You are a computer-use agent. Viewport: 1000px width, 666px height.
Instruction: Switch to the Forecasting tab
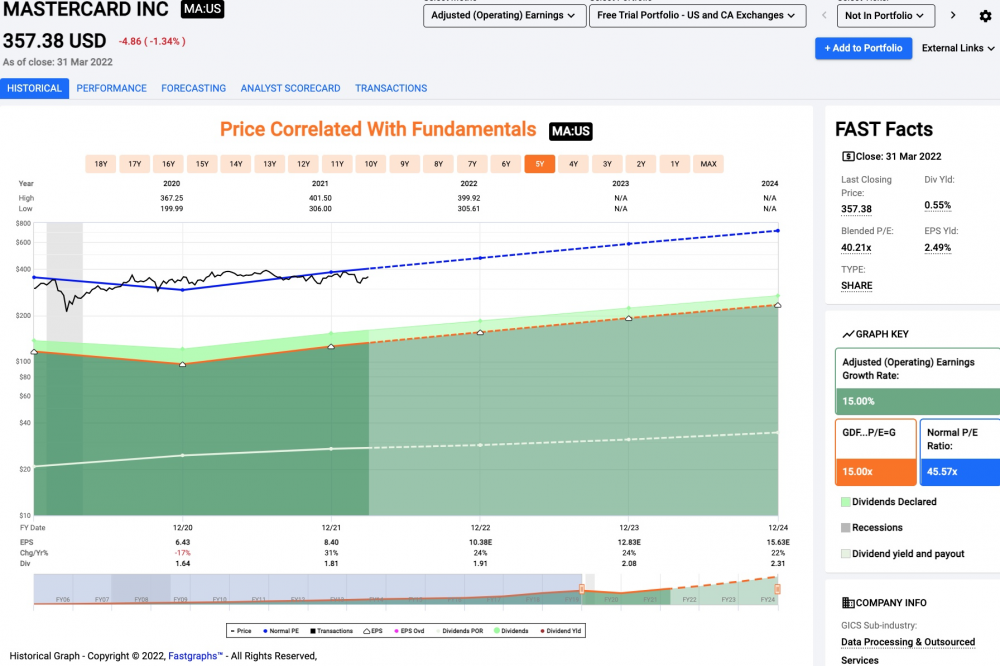coord(193,88)
